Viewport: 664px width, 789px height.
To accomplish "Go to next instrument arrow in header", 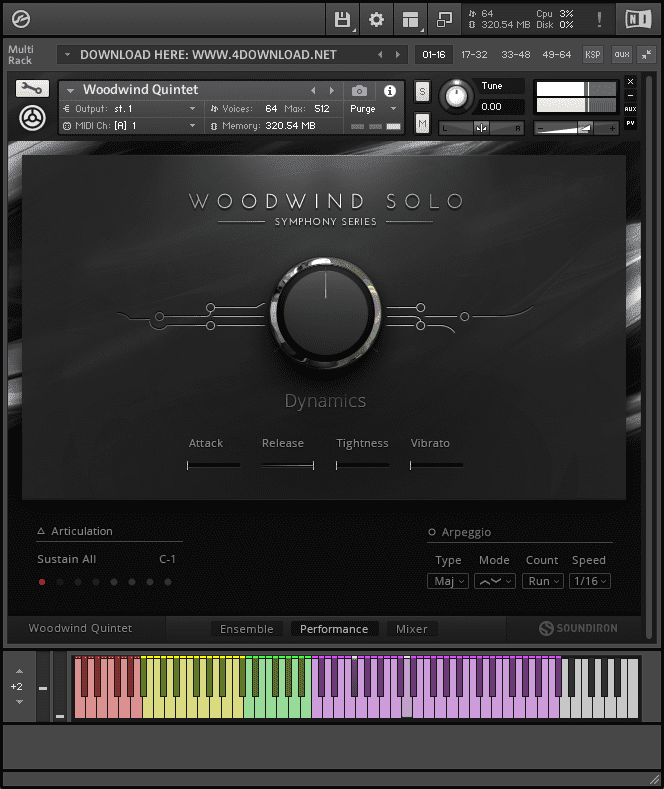I will [x=331, y=91].
